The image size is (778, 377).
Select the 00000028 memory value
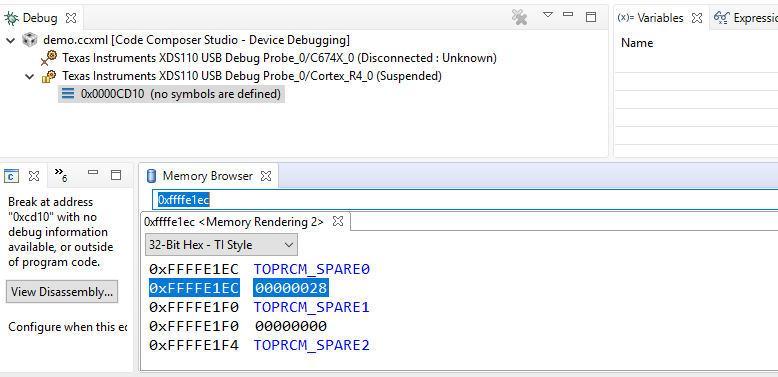(x=291, y=288)
